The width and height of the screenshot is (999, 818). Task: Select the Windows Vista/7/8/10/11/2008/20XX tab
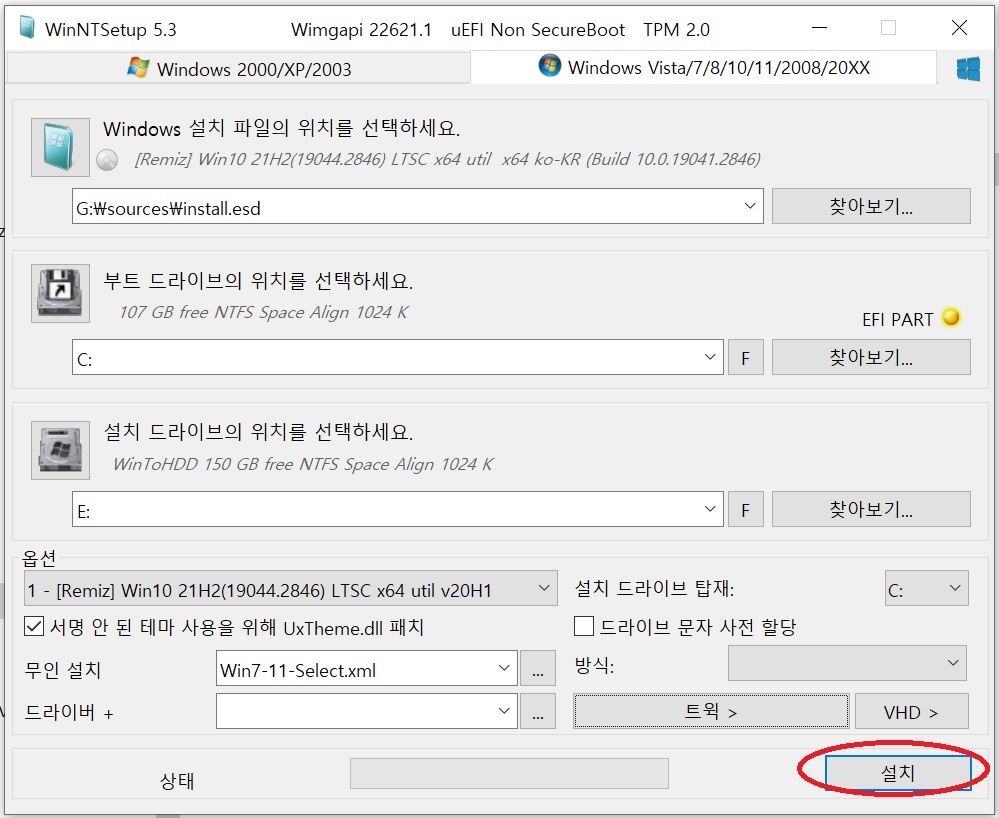coord(703,67)
